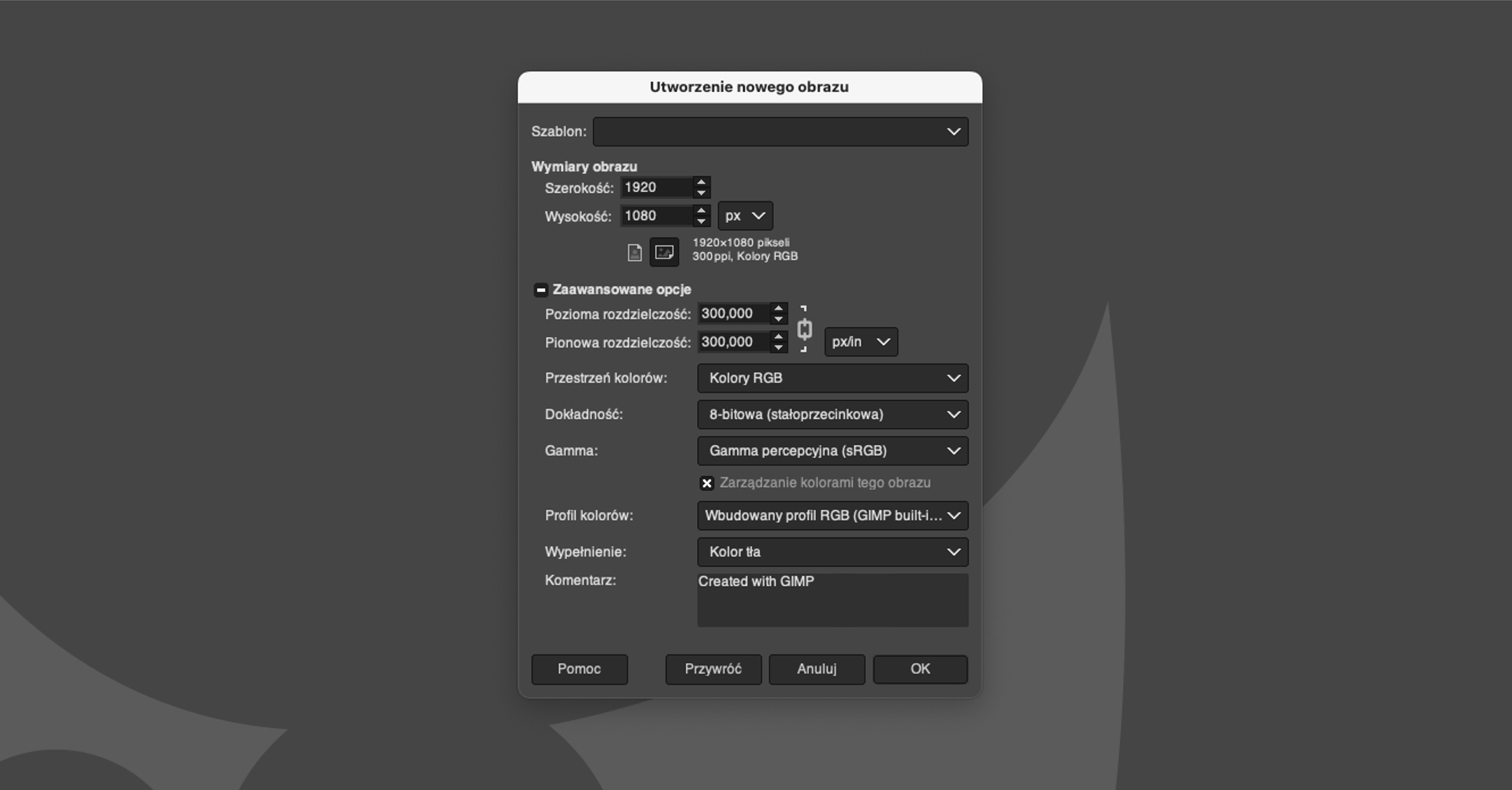Toggle the resolution chain link icon

[804, 329]
